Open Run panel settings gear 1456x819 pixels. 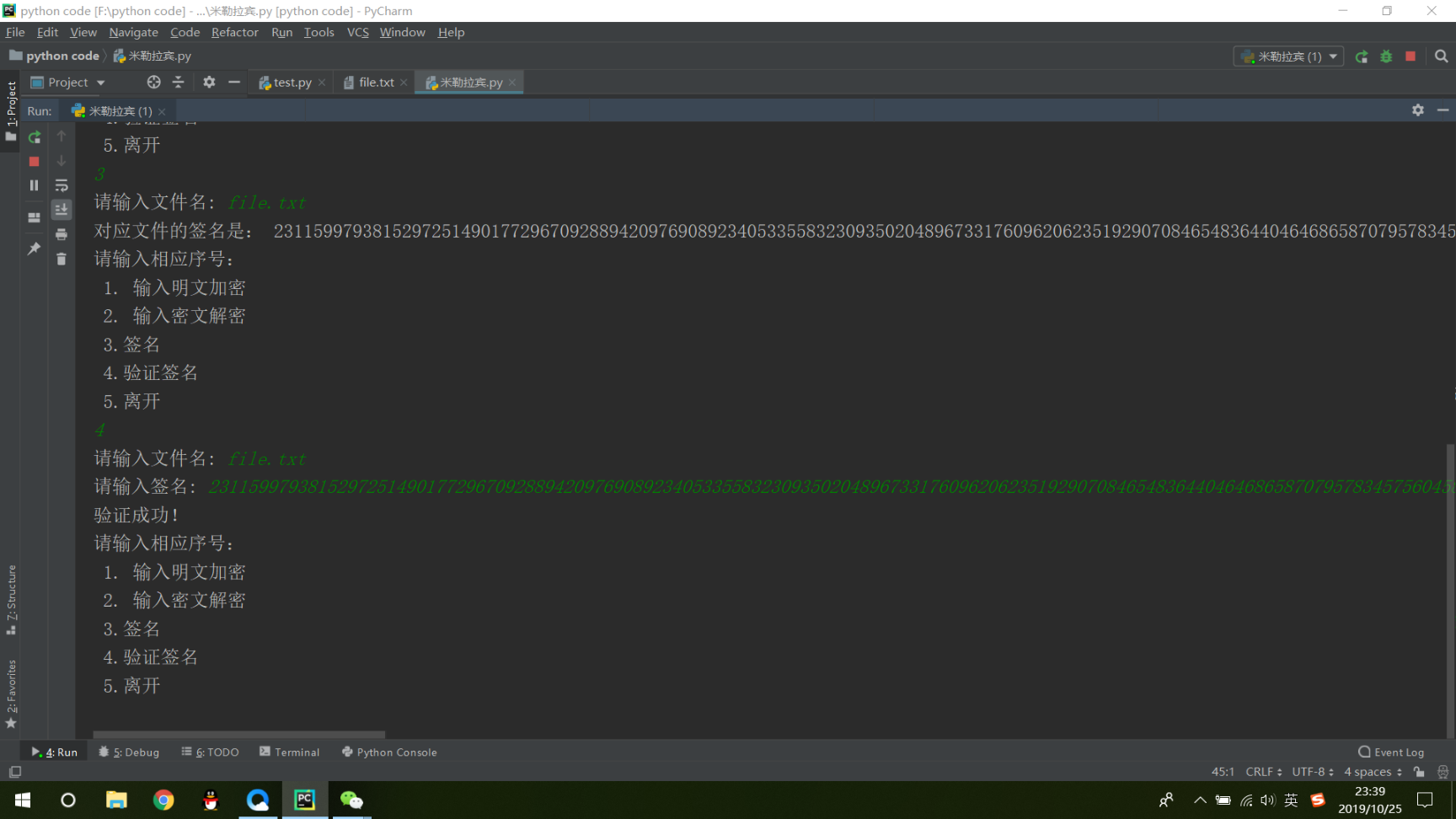point(1418,110)
